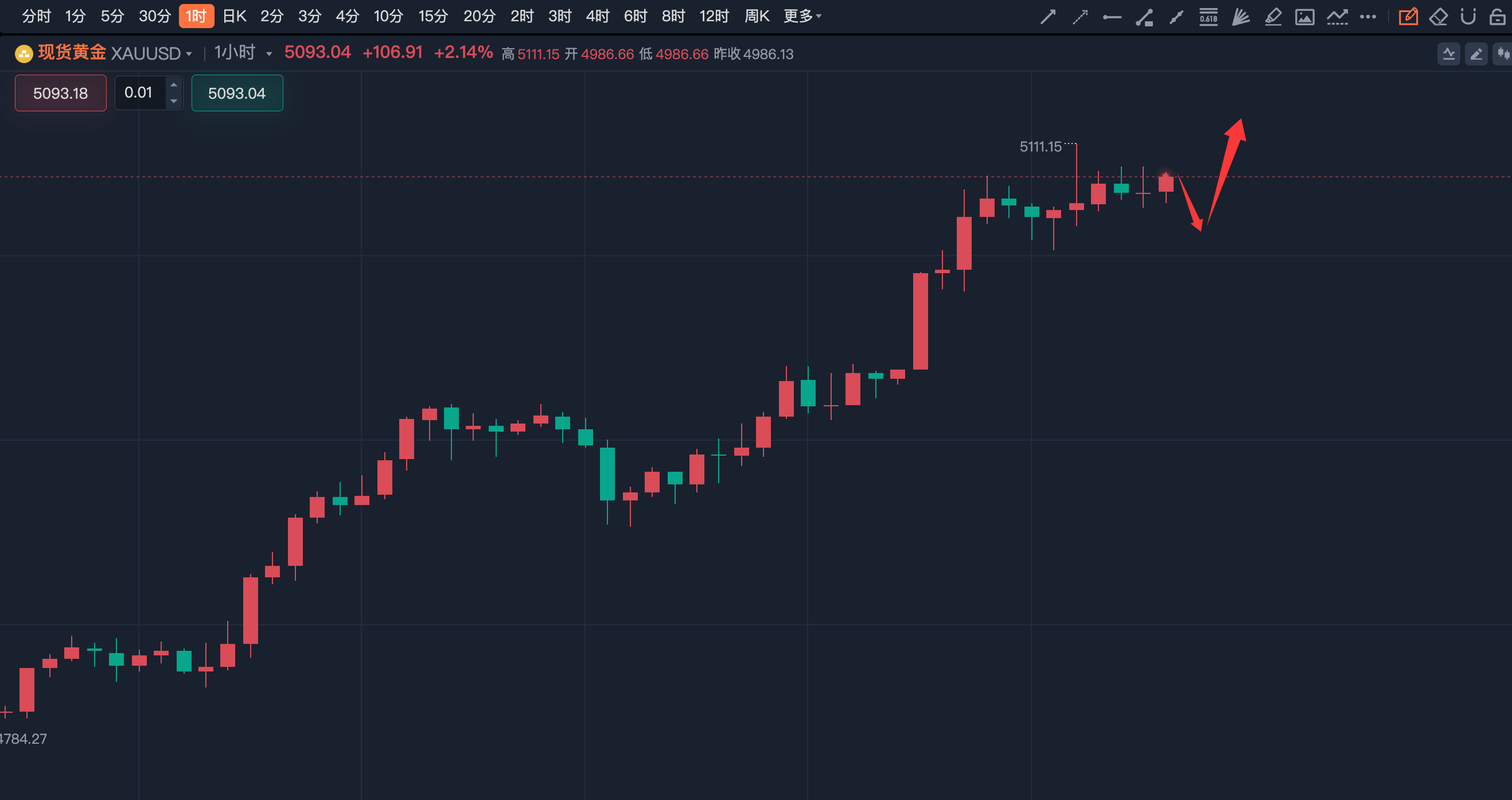Increase lot size with up stepper

[174, 84]
